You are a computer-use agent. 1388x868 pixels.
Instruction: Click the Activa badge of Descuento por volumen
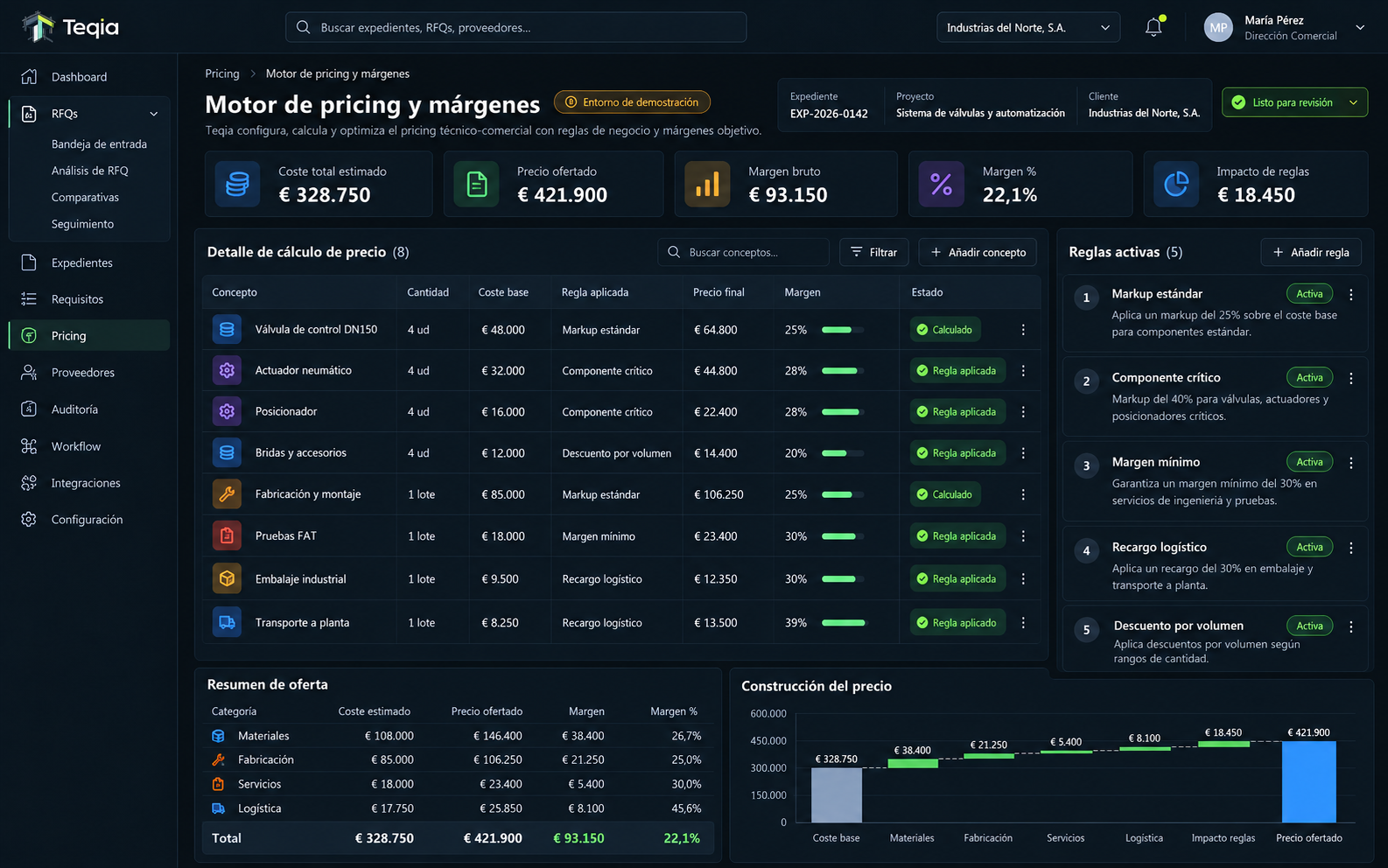click(1309, 626)
